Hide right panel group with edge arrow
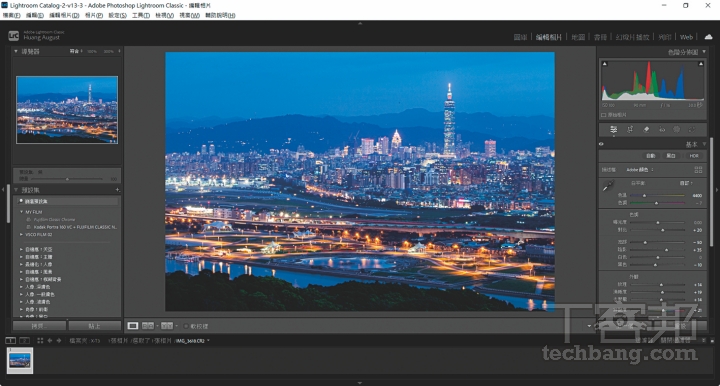The height and width of the screenshot is (386, 720). [717, 189]
